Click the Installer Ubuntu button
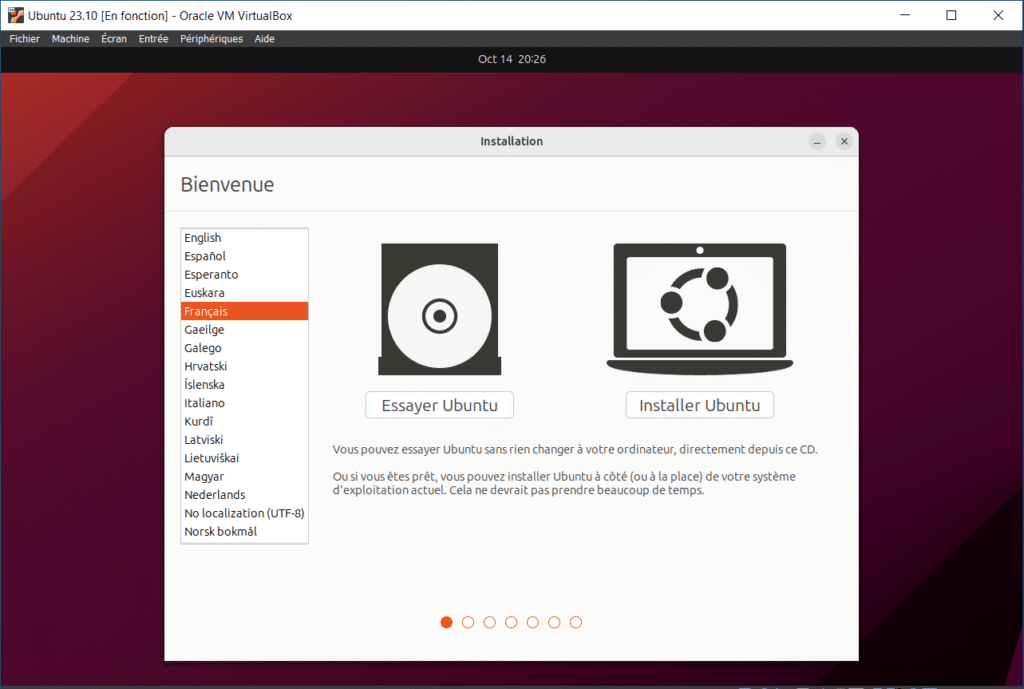The image size is (1024, 689). pyautogui.click(x=699, y=405)
